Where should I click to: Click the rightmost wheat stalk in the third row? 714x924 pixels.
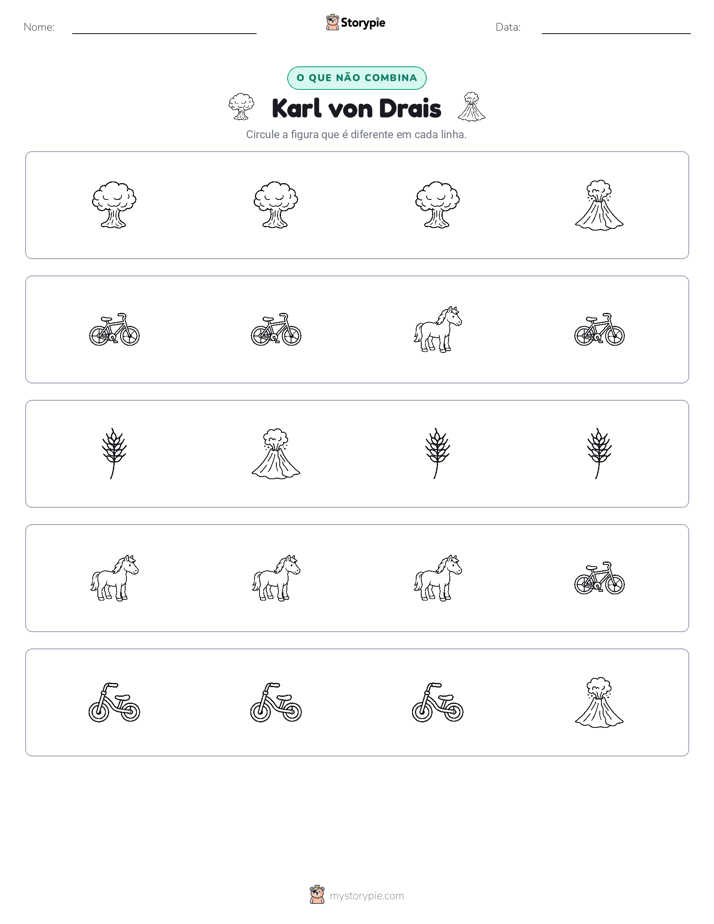click(x=599, y=454)
